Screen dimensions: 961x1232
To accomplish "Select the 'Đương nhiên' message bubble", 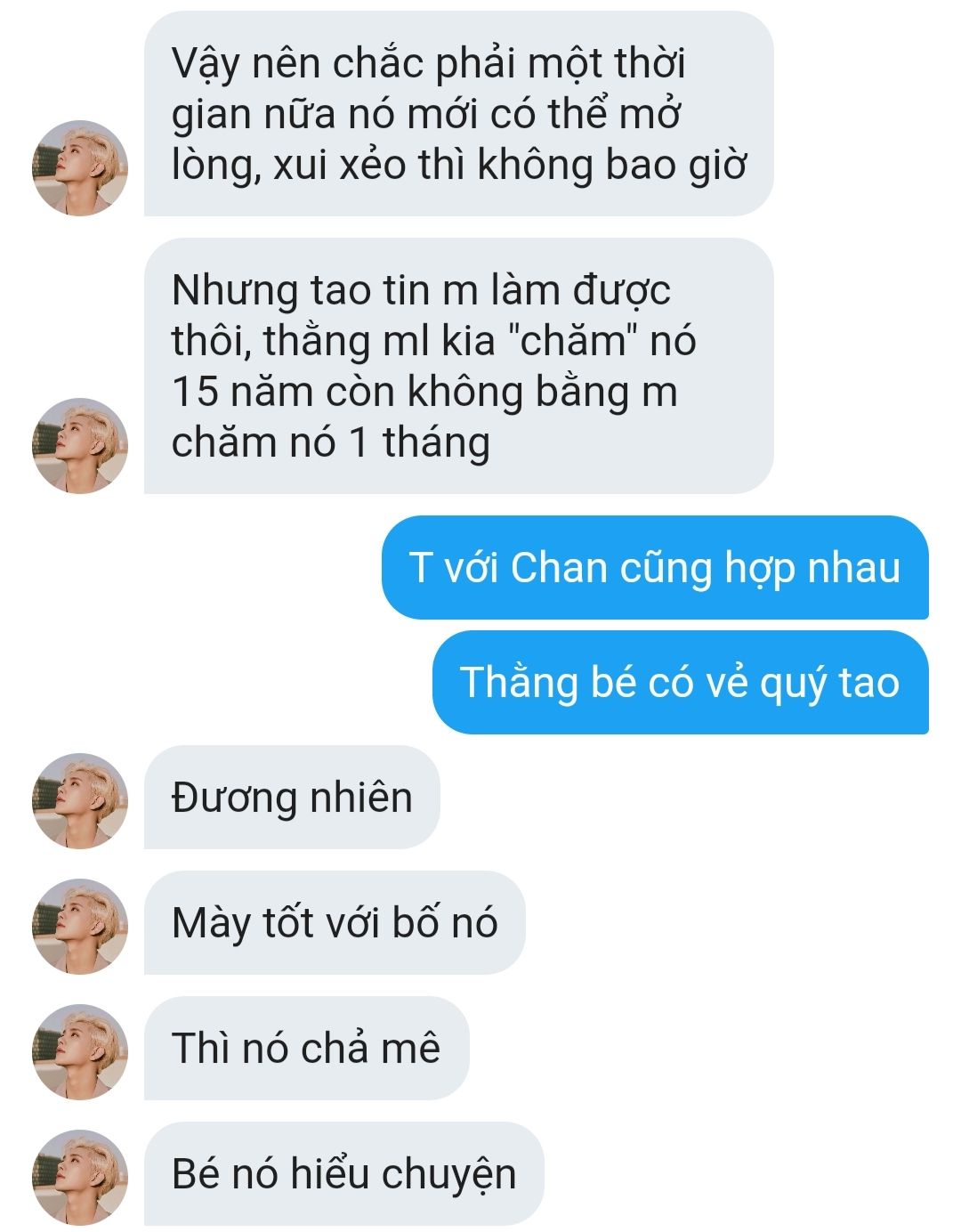I will coord(292,797).
